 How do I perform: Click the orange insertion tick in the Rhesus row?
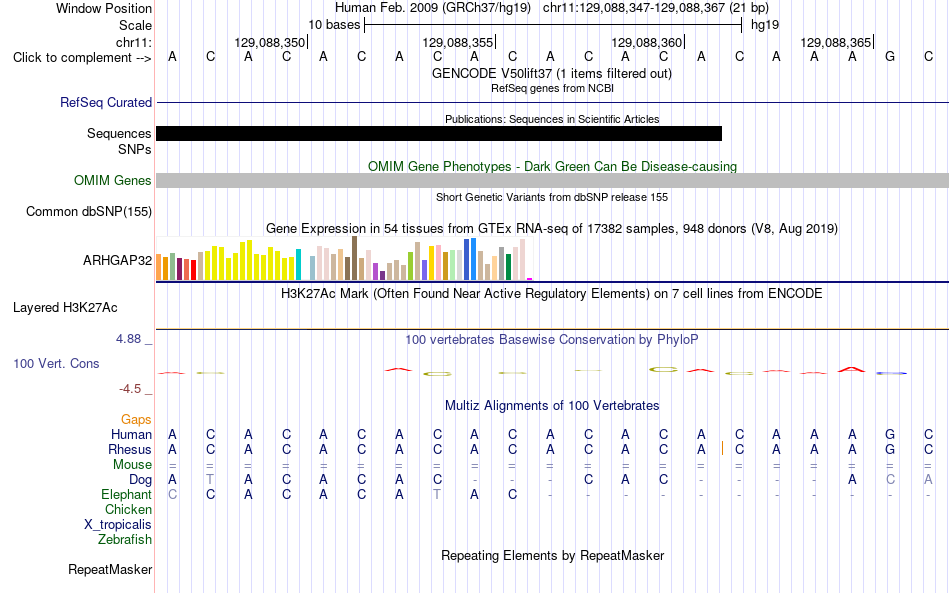pyautogui.click(x=722, y=449)
